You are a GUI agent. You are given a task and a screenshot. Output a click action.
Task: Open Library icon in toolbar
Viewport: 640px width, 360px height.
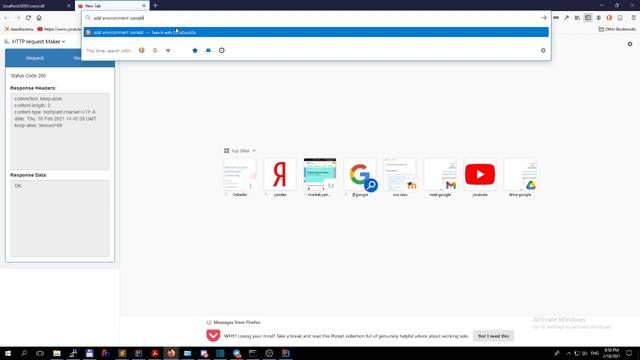coord(577,18)
